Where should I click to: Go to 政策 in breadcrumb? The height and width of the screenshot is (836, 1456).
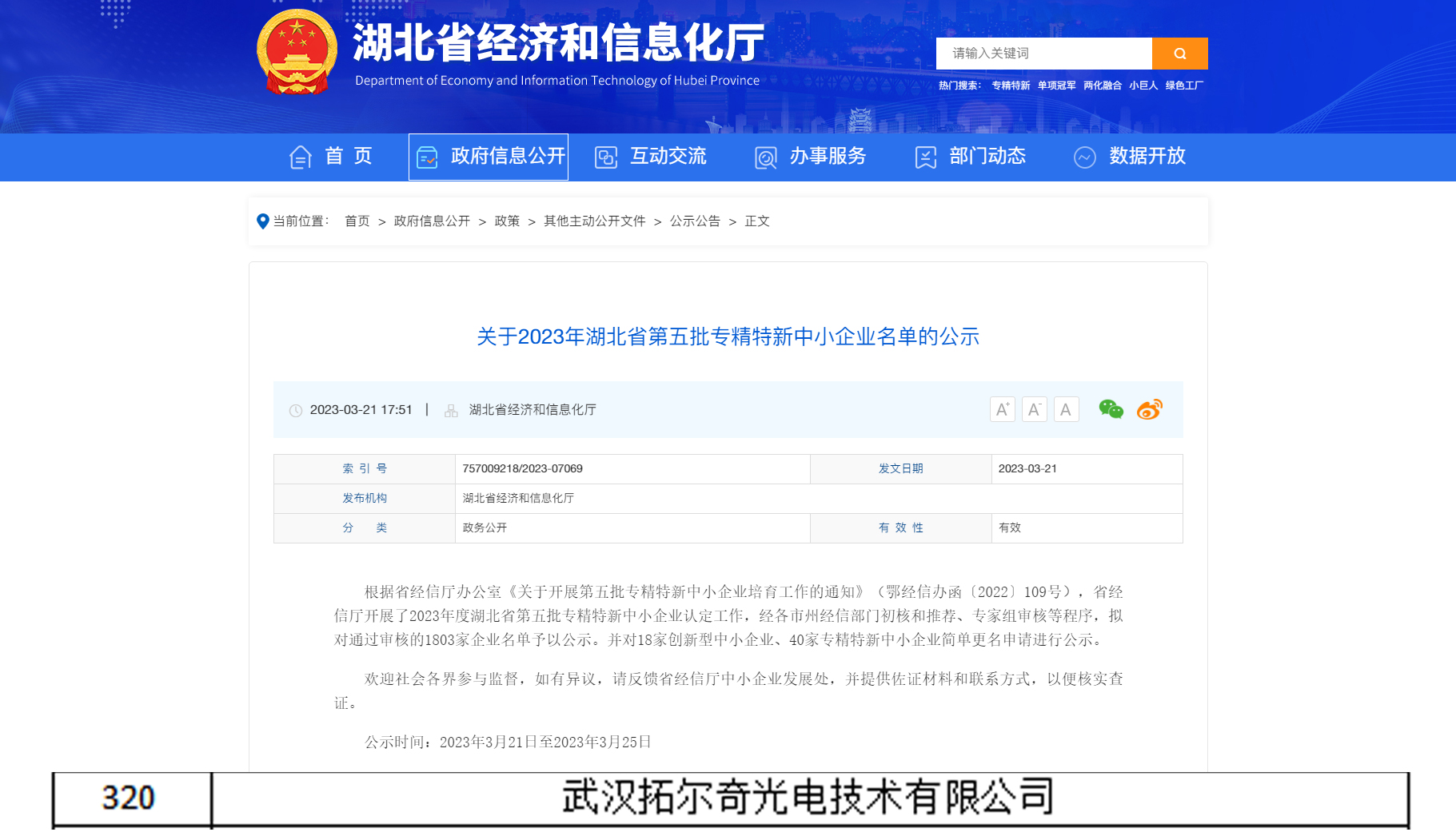point(507,221)
